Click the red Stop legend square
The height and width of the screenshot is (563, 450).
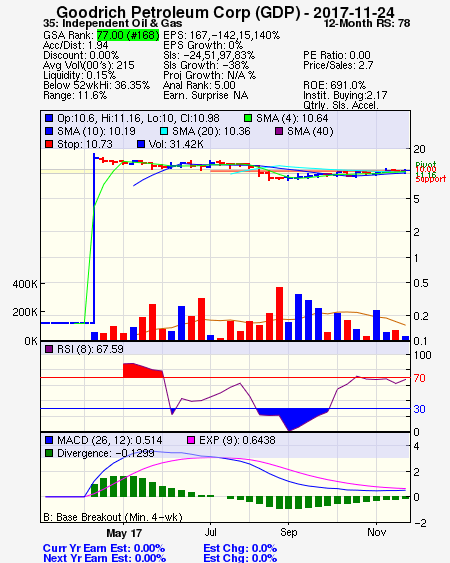click(x=49, y=144)
